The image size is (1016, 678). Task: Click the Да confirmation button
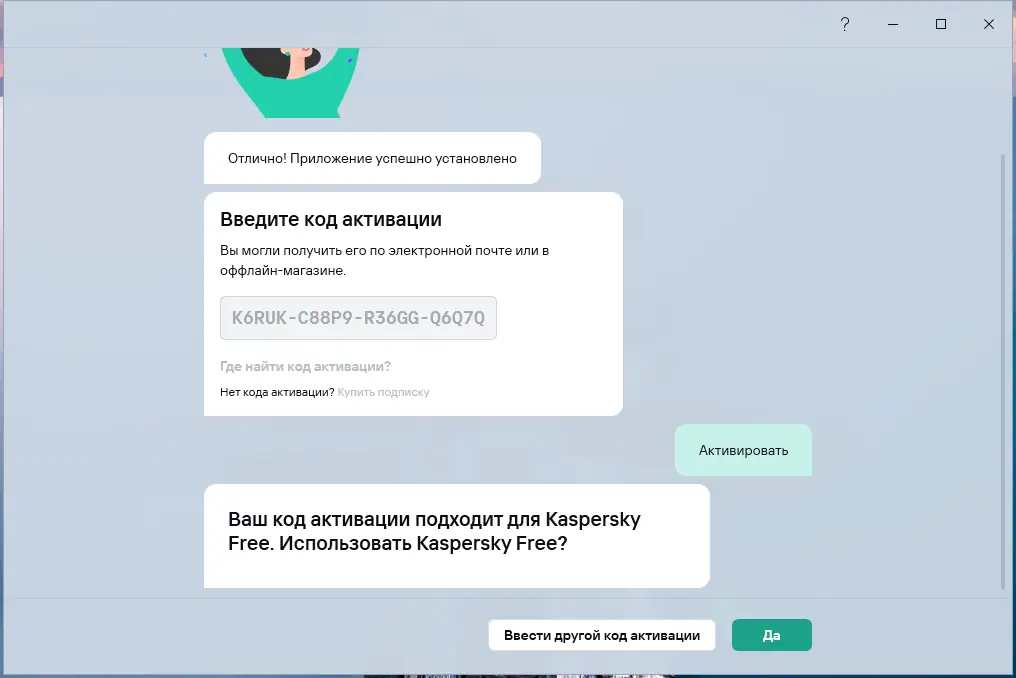772,635
